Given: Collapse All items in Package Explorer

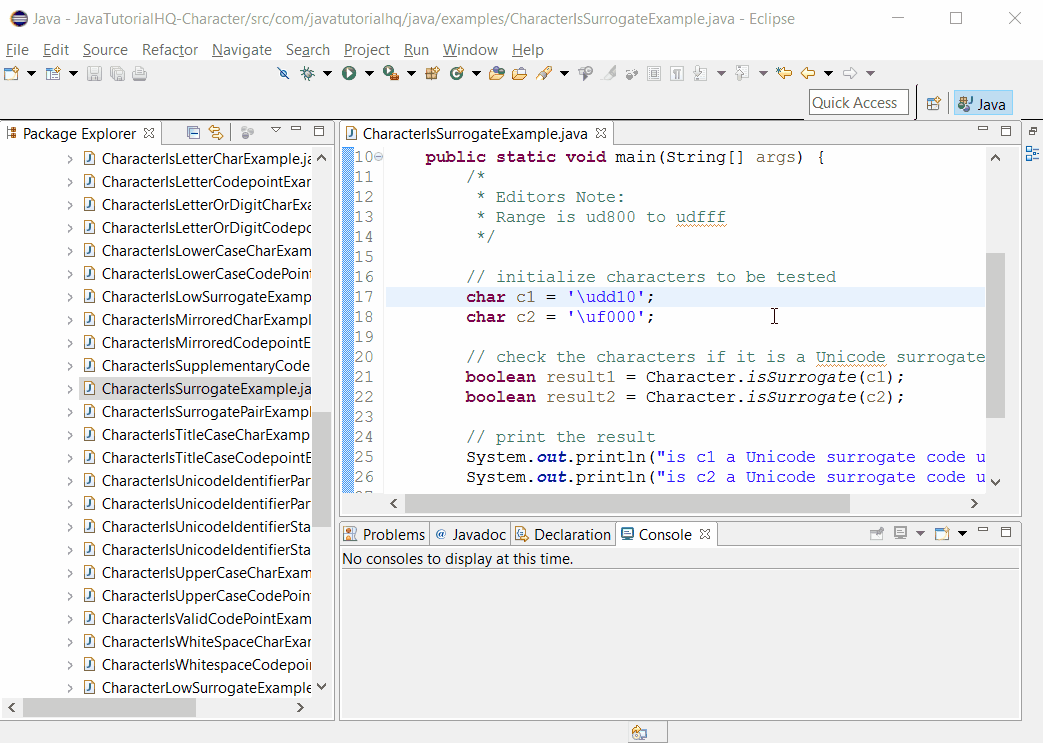Looking at the screenshot, I should pos(193,132).
